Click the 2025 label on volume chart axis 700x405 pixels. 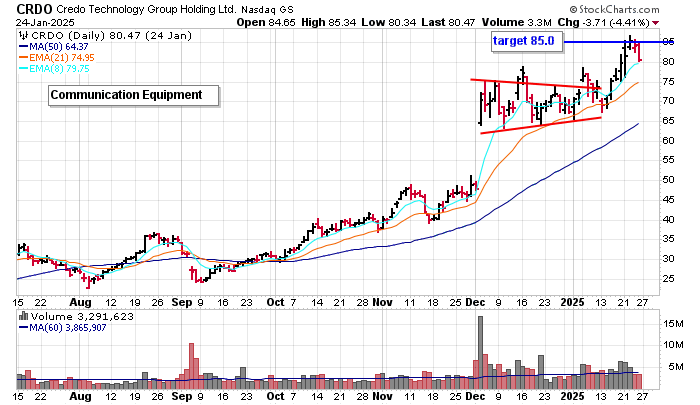[572, 396]
